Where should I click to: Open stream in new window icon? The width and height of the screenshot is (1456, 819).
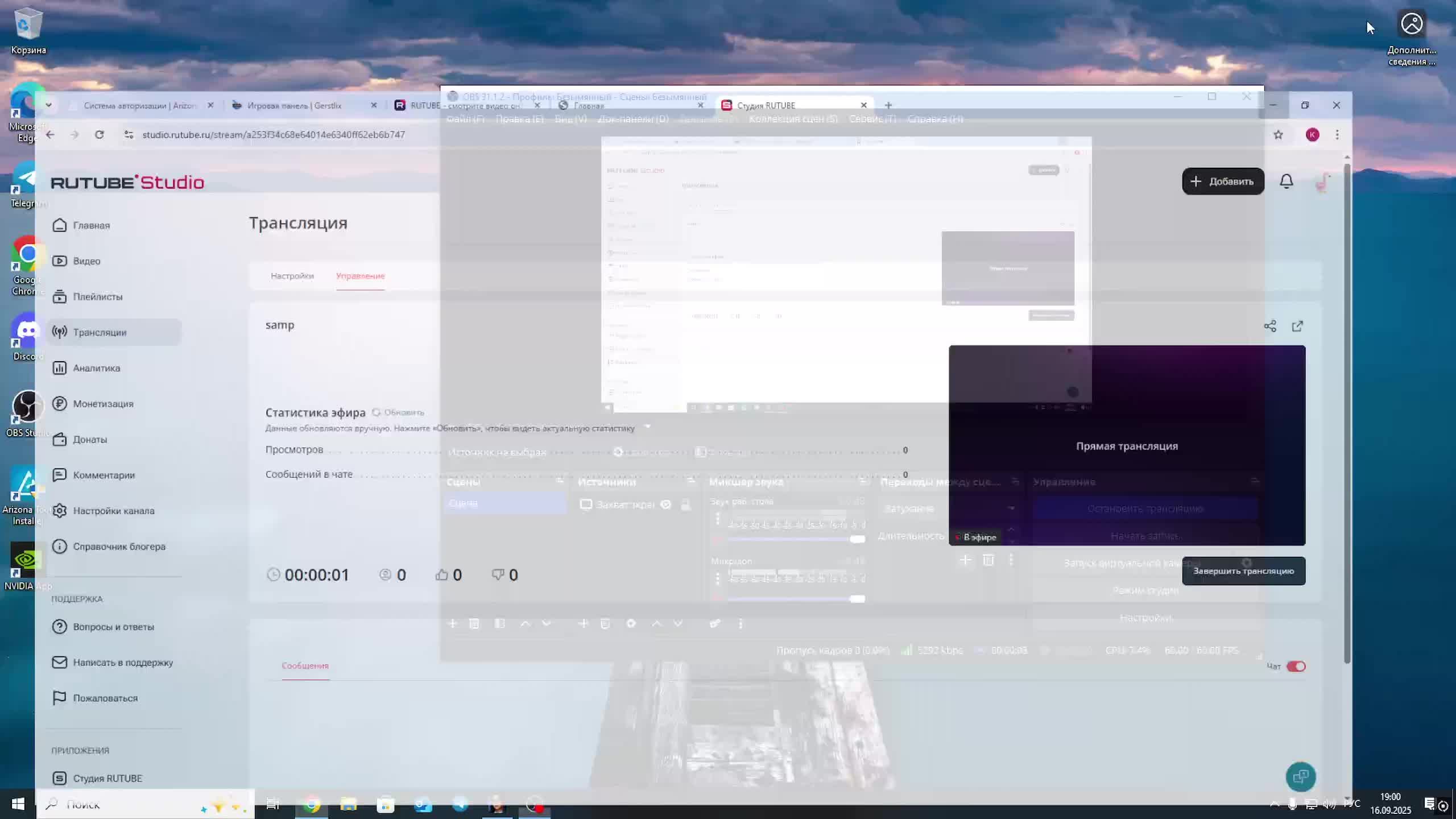[1297, 326]
